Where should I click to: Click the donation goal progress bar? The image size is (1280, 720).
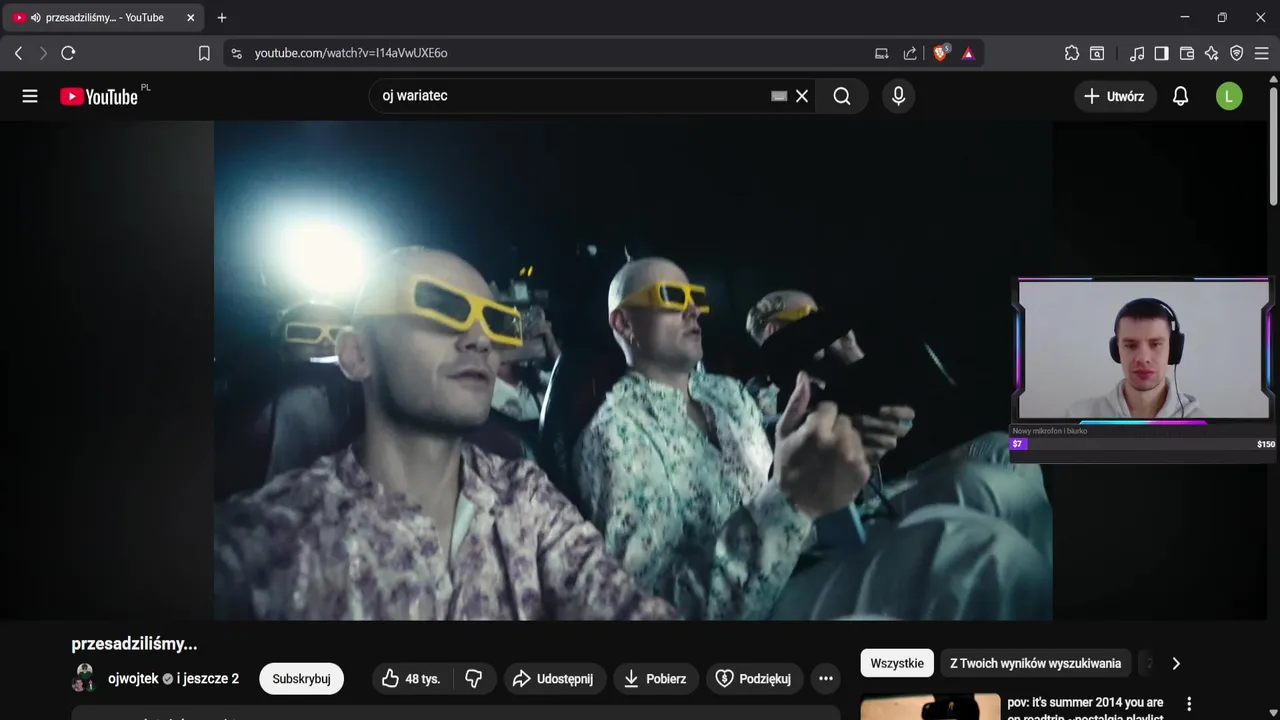(1143, 444)
